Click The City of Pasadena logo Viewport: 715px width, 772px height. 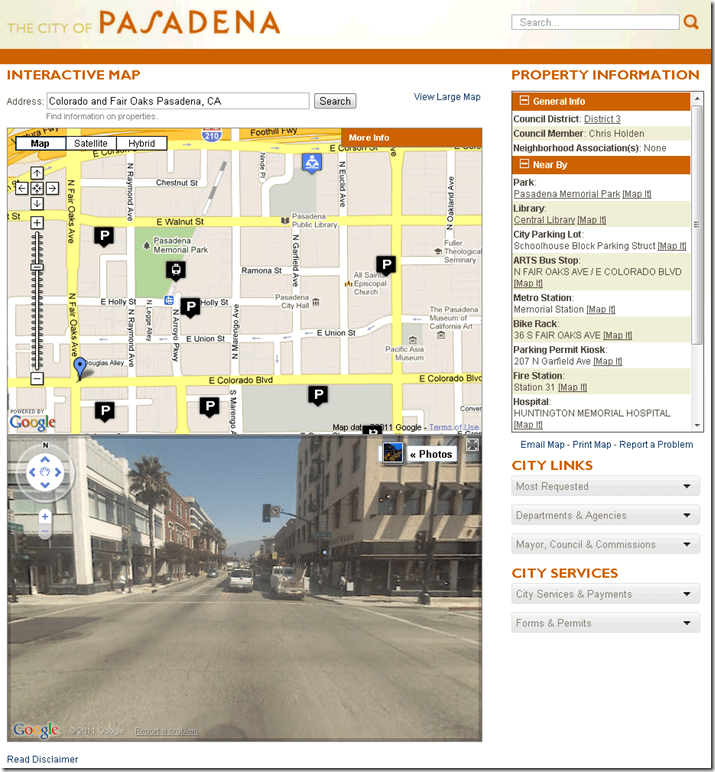coord(143,23)
